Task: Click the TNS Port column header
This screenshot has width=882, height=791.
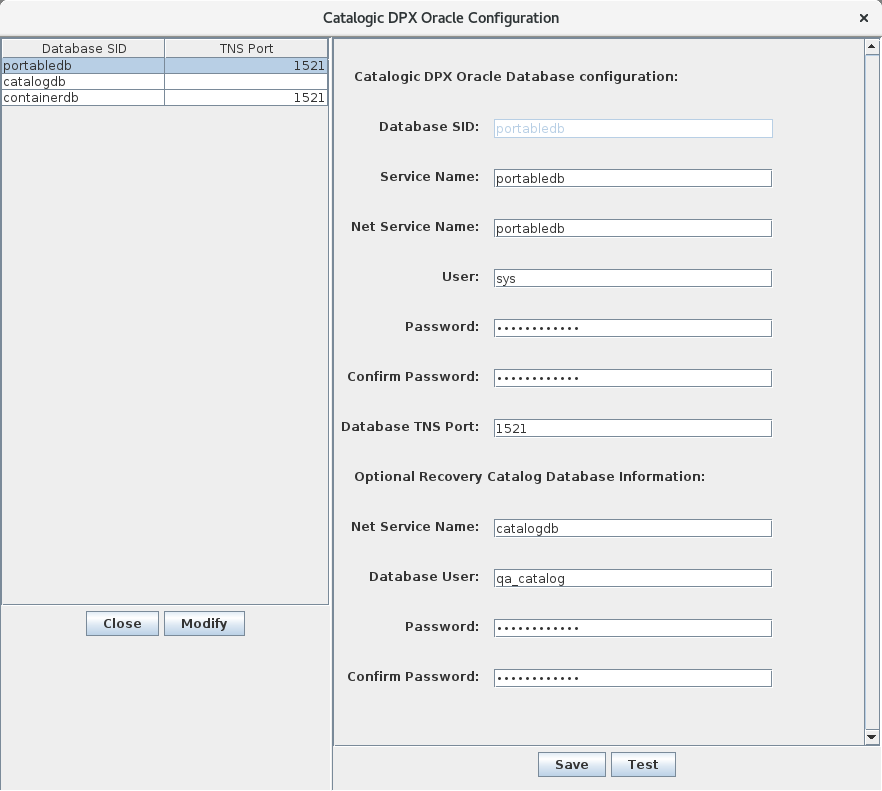Action: pyautogui.click(x=246, y=48)
